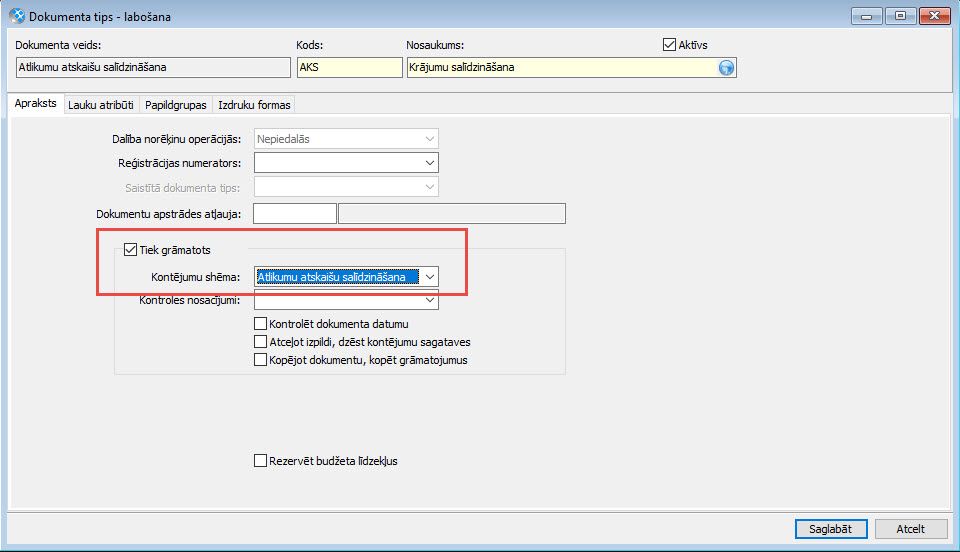Viewport: 960px width, 552px height.
Task: Click the Dokumenta veids field
Action: (153, 67)
